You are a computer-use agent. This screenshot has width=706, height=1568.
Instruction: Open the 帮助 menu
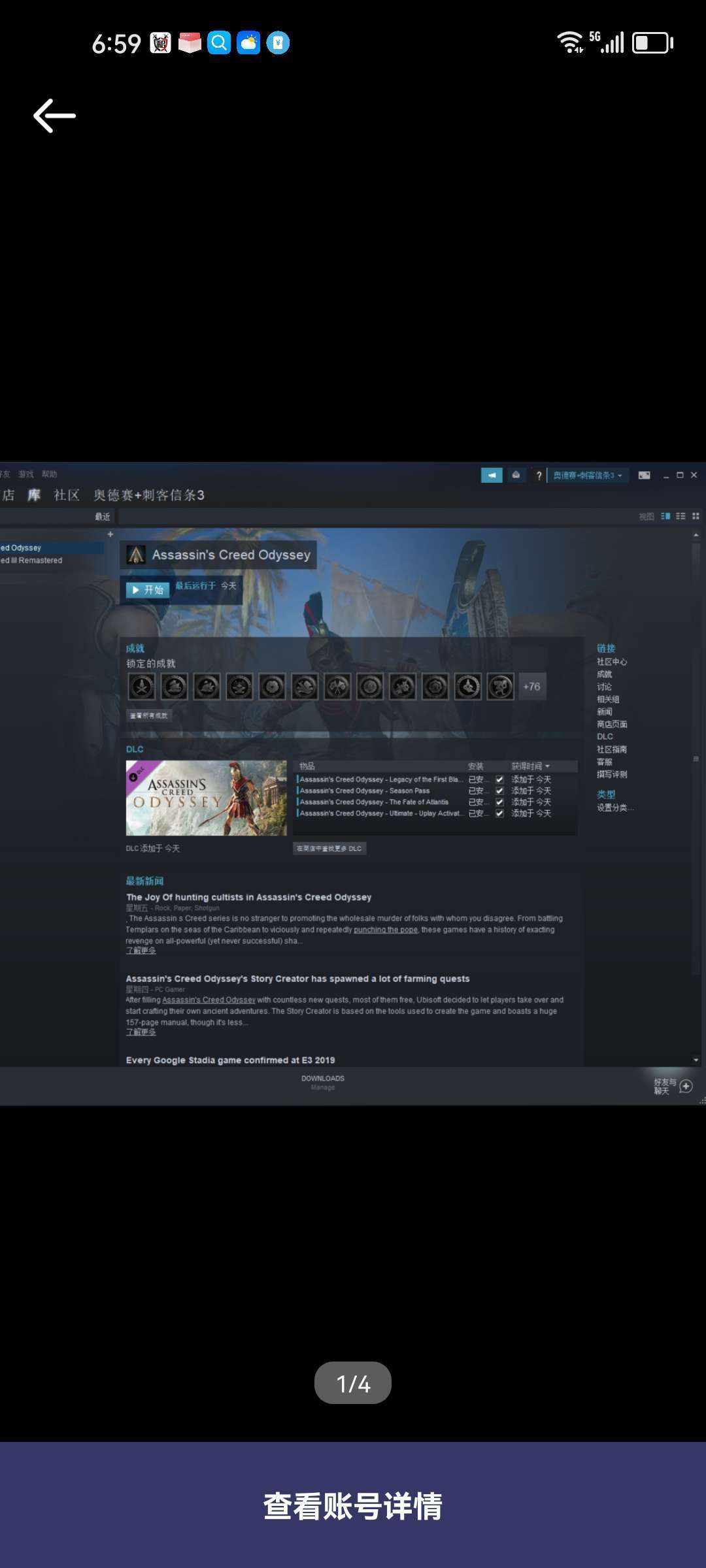click(49, 474)
